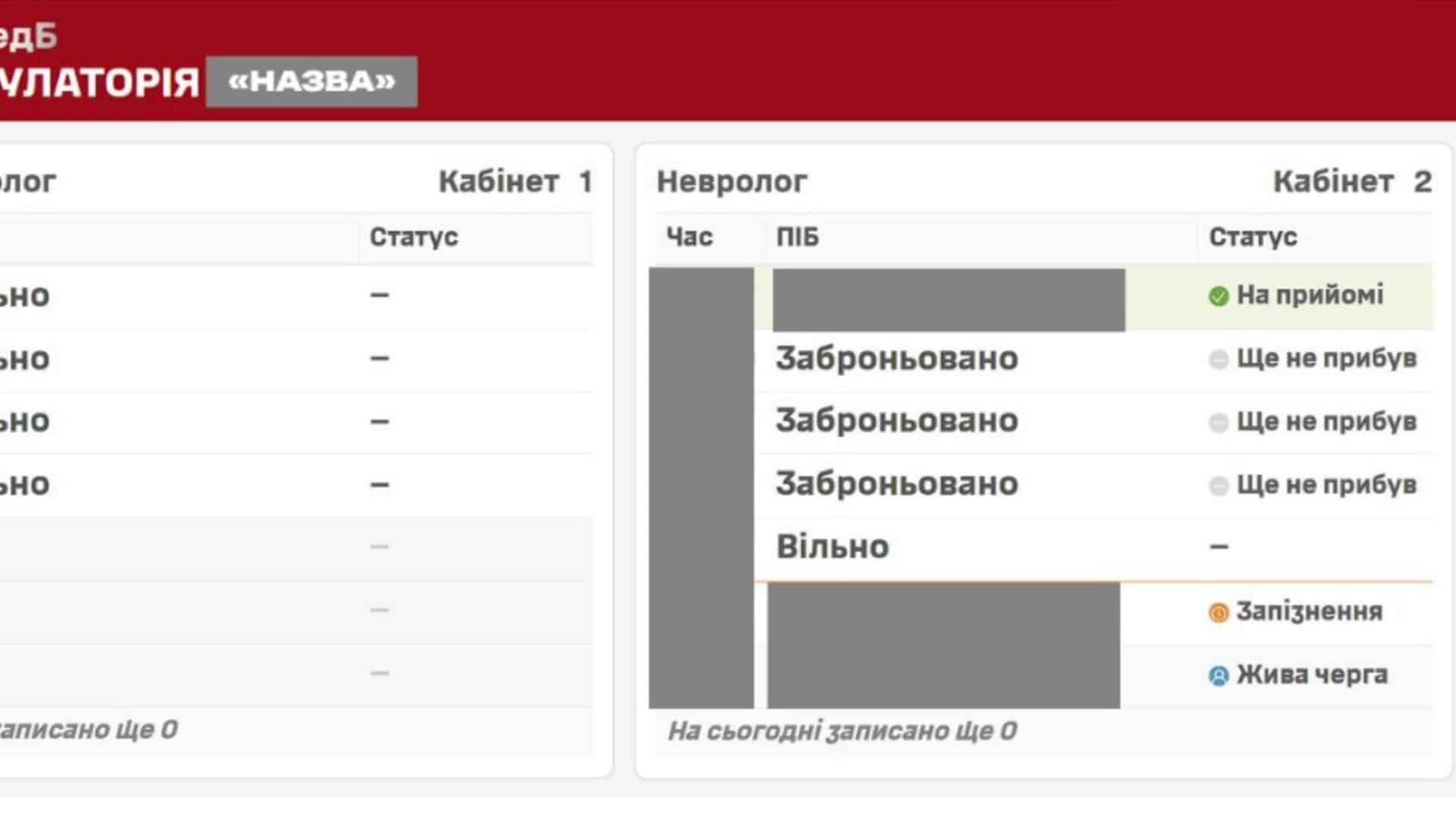The height and width of the screenshot is (819, 1456).
Task: Click the green 'На прийомі' check icon
Action: (1218, 297)
